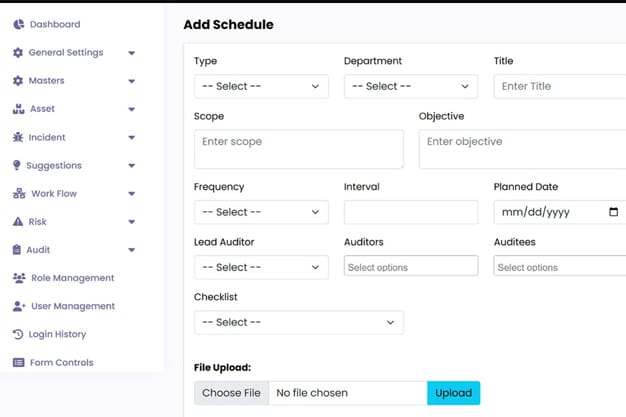This screenshot has width=626, height=417.
Task: Click the Choose File button
Action: (232, 393)
